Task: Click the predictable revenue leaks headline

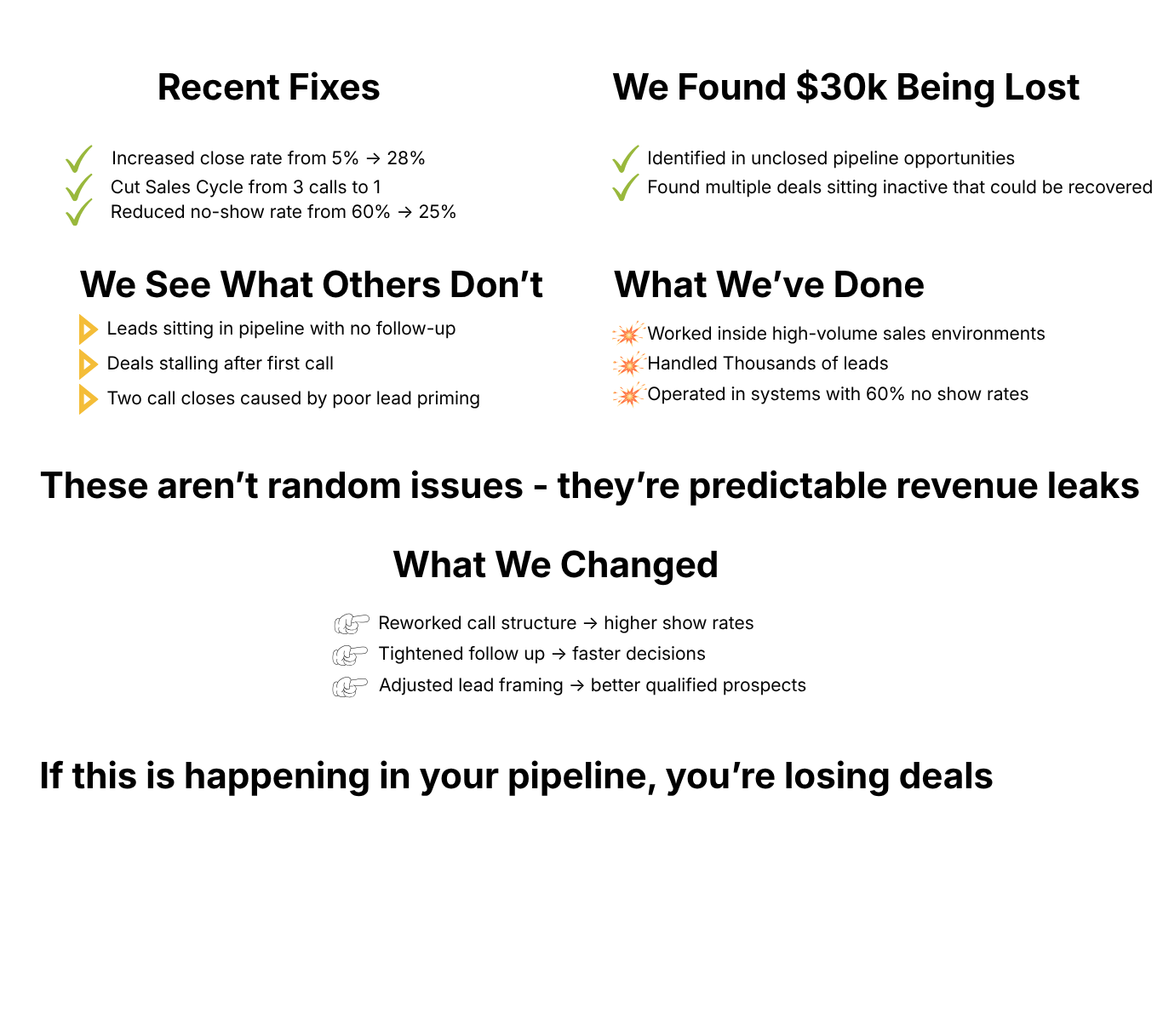Action: (x=589, y=486)
